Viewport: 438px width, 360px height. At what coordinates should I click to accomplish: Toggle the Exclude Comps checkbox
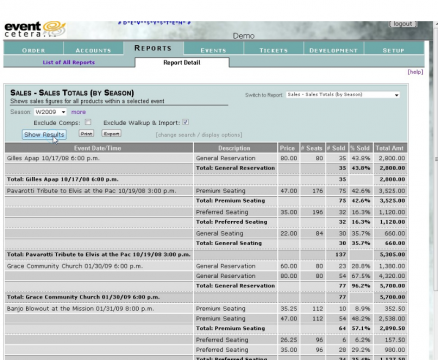pos(88,122)
